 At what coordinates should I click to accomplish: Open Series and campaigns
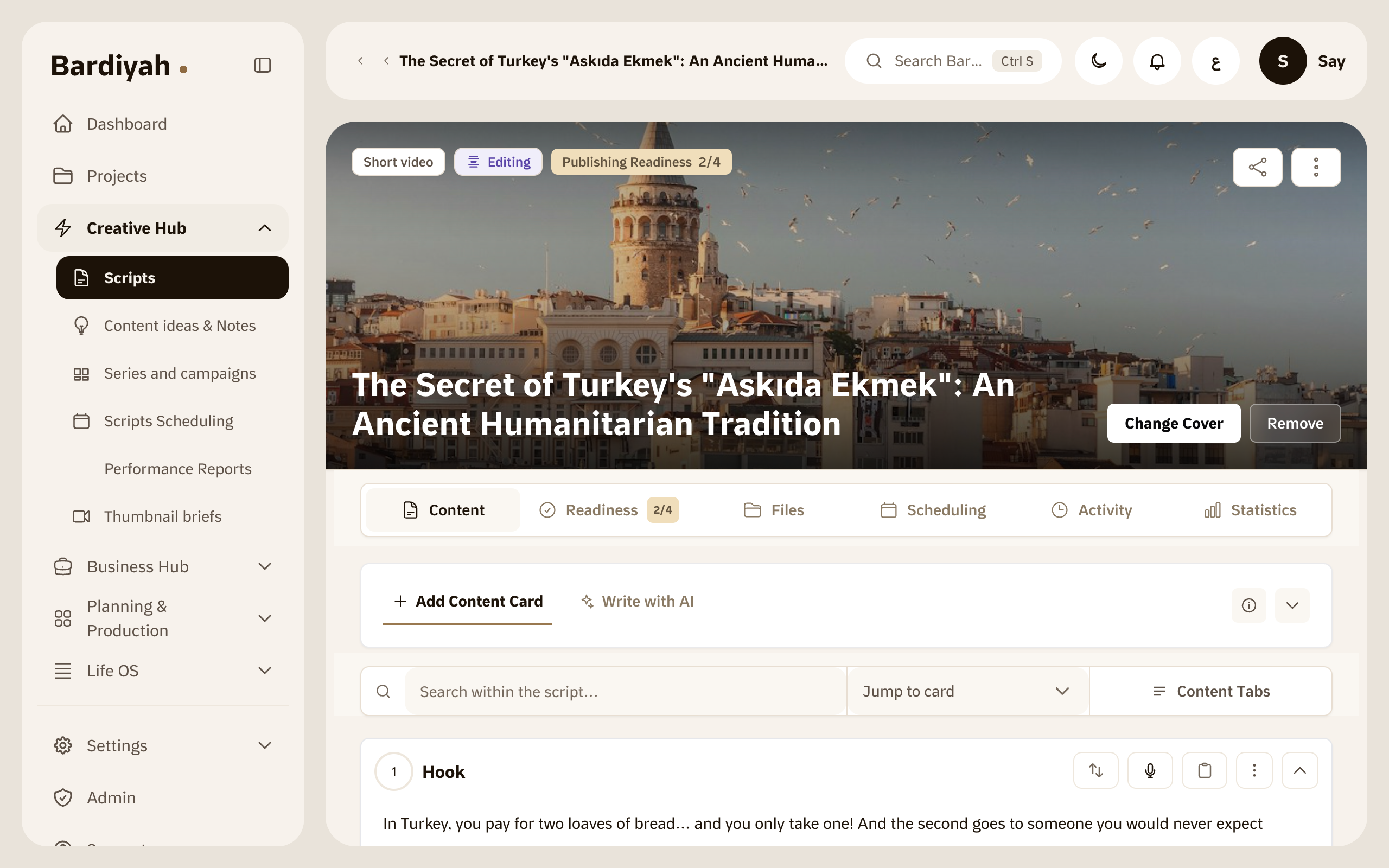(172, 373)
